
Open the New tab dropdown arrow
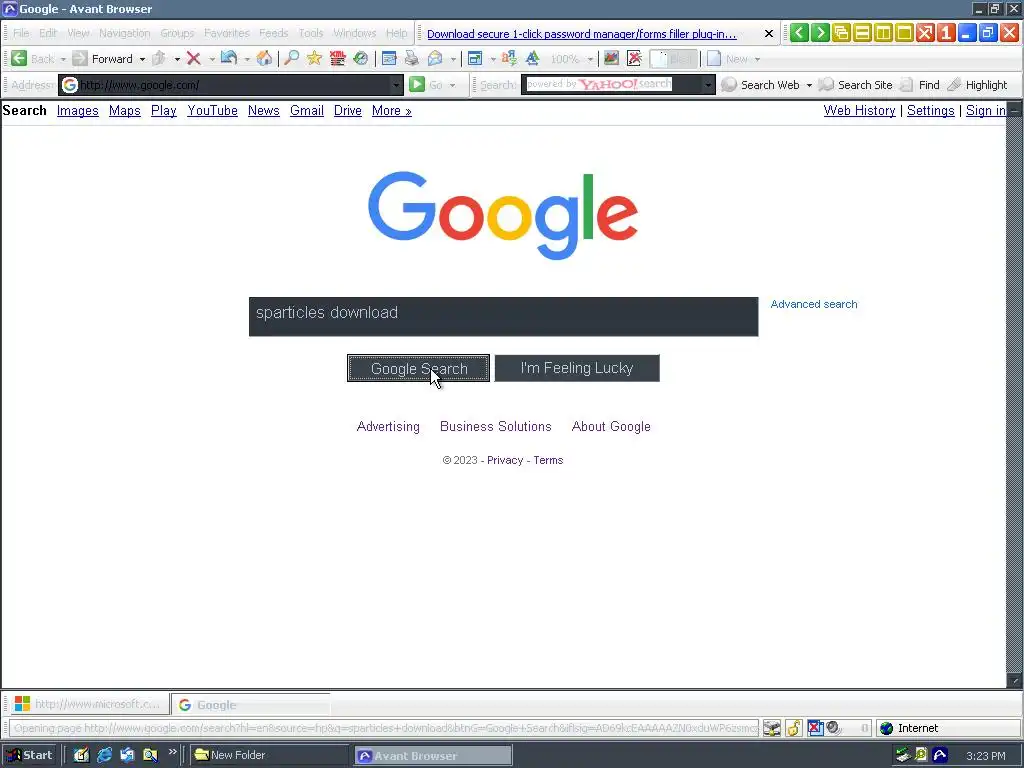[757, 59]
